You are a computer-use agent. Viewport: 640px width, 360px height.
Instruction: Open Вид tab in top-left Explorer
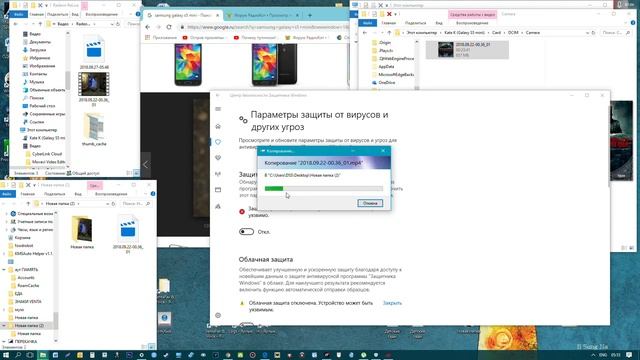pyautogui.click(x=75, y=14)
